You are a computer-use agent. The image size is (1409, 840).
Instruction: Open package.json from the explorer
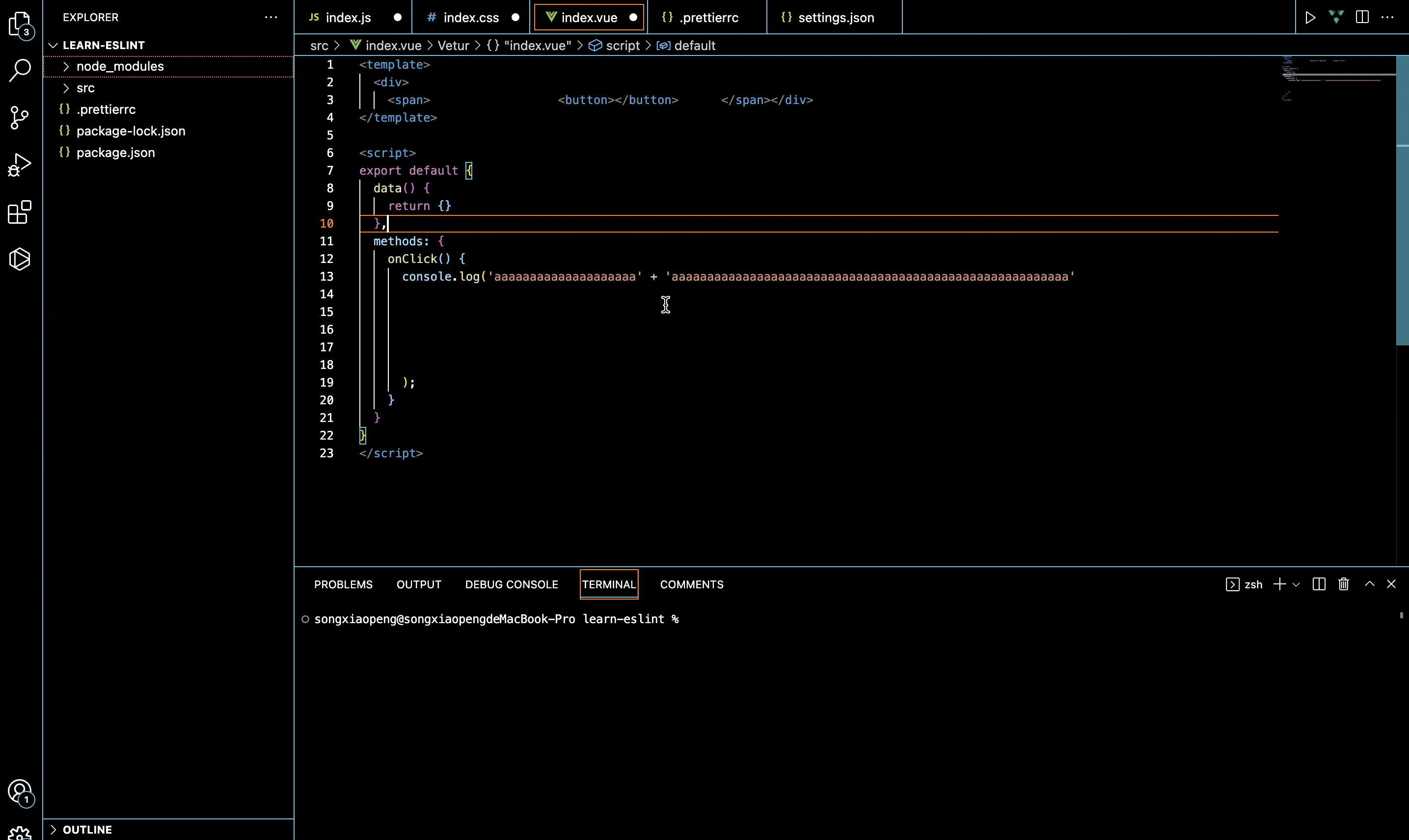click(x=115, y=152)
